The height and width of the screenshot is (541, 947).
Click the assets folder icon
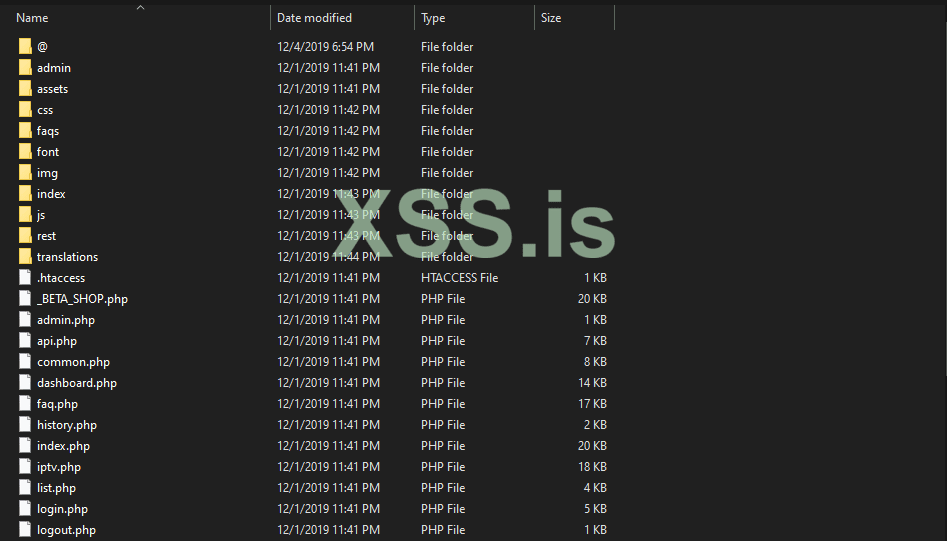coord(25,89)
